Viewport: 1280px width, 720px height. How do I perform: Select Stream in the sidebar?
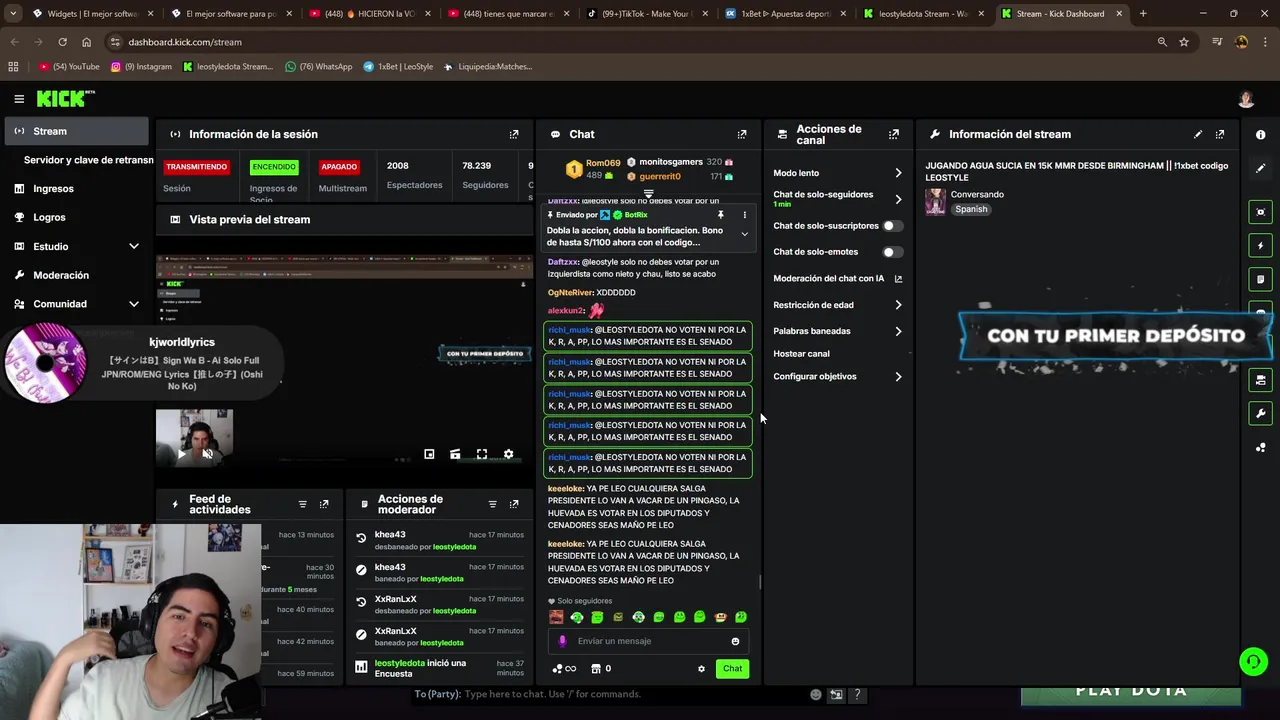point(76,131)
